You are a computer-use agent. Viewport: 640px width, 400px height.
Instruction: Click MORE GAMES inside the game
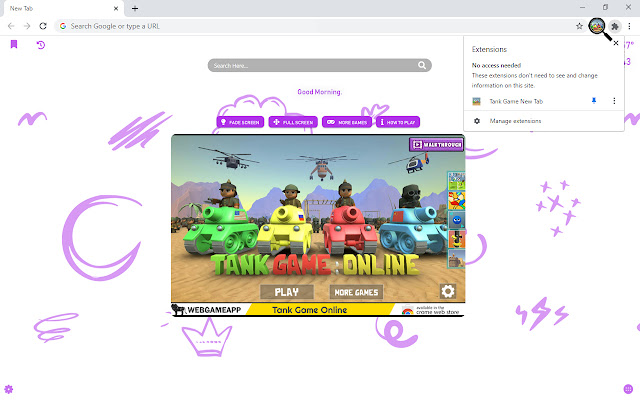[x=356, y=292]
